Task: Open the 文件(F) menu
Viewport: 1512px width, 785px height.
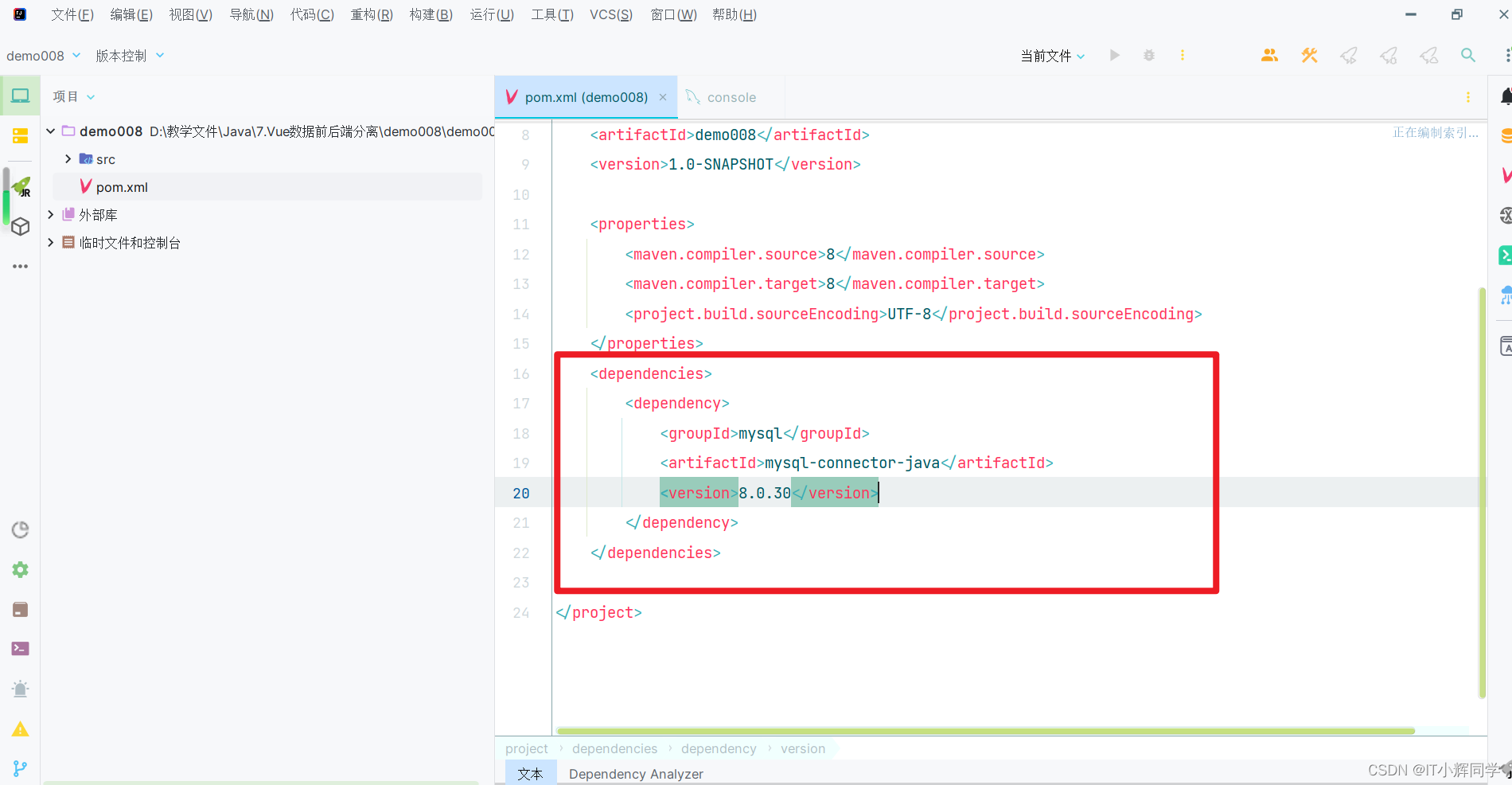Action: coord(72,15)
